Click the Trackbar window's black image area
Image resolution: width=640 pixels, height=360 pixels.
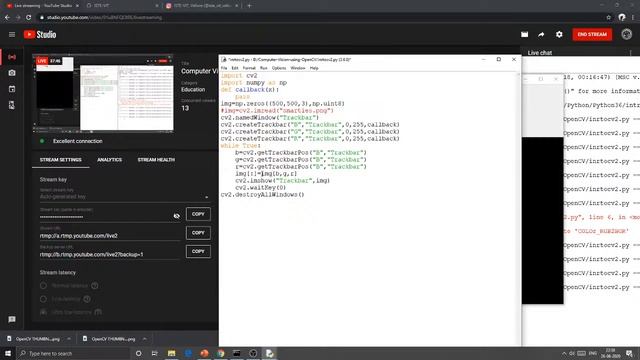(542, 220)
